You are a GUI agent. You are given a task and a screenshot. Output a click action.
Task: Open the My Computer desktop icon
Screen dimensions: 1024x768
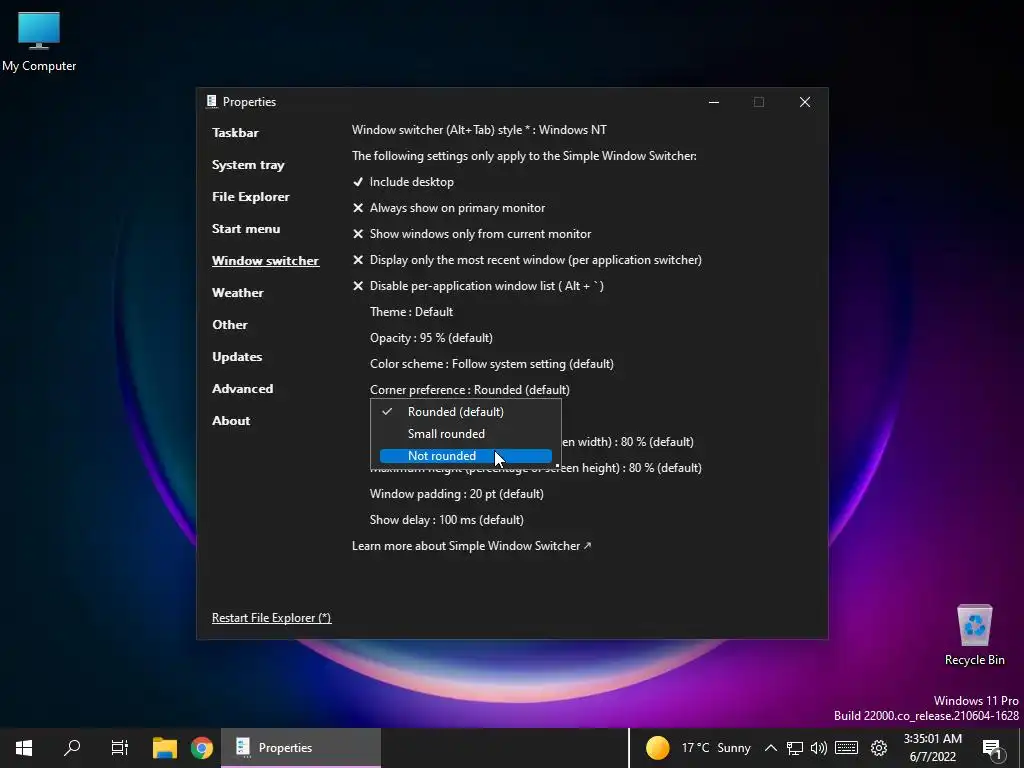pos(39,42)
